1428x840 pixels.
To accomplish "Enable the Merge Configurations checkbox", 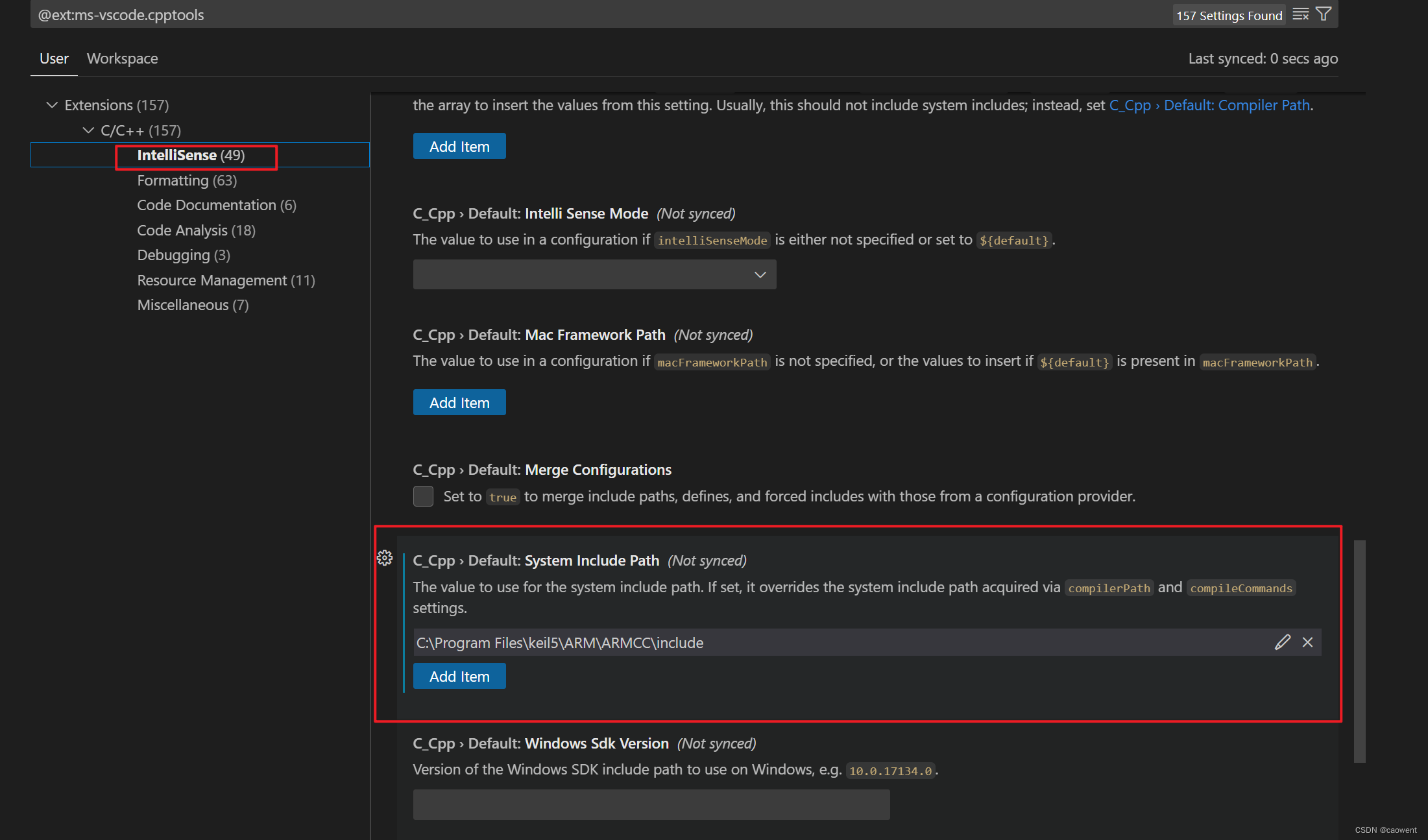I will (x=423, y=496).
